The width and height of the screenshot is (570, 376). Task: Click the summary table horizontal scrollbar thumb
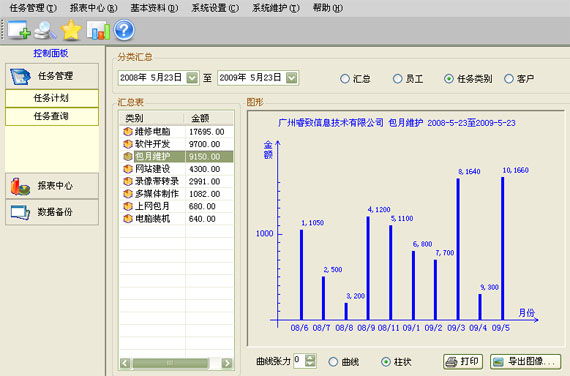click(170, 363)
